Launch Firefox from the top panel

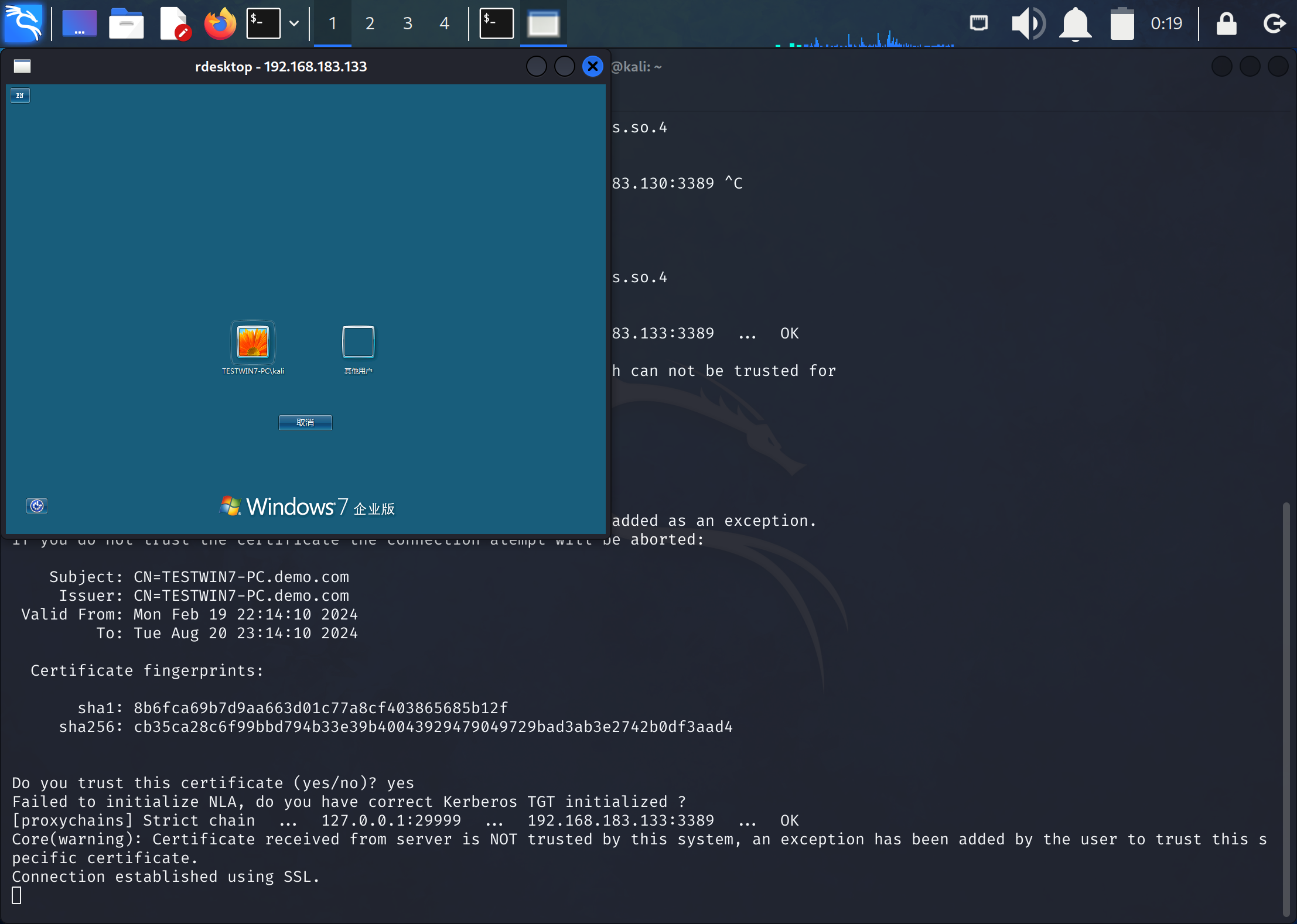(220, 23)
